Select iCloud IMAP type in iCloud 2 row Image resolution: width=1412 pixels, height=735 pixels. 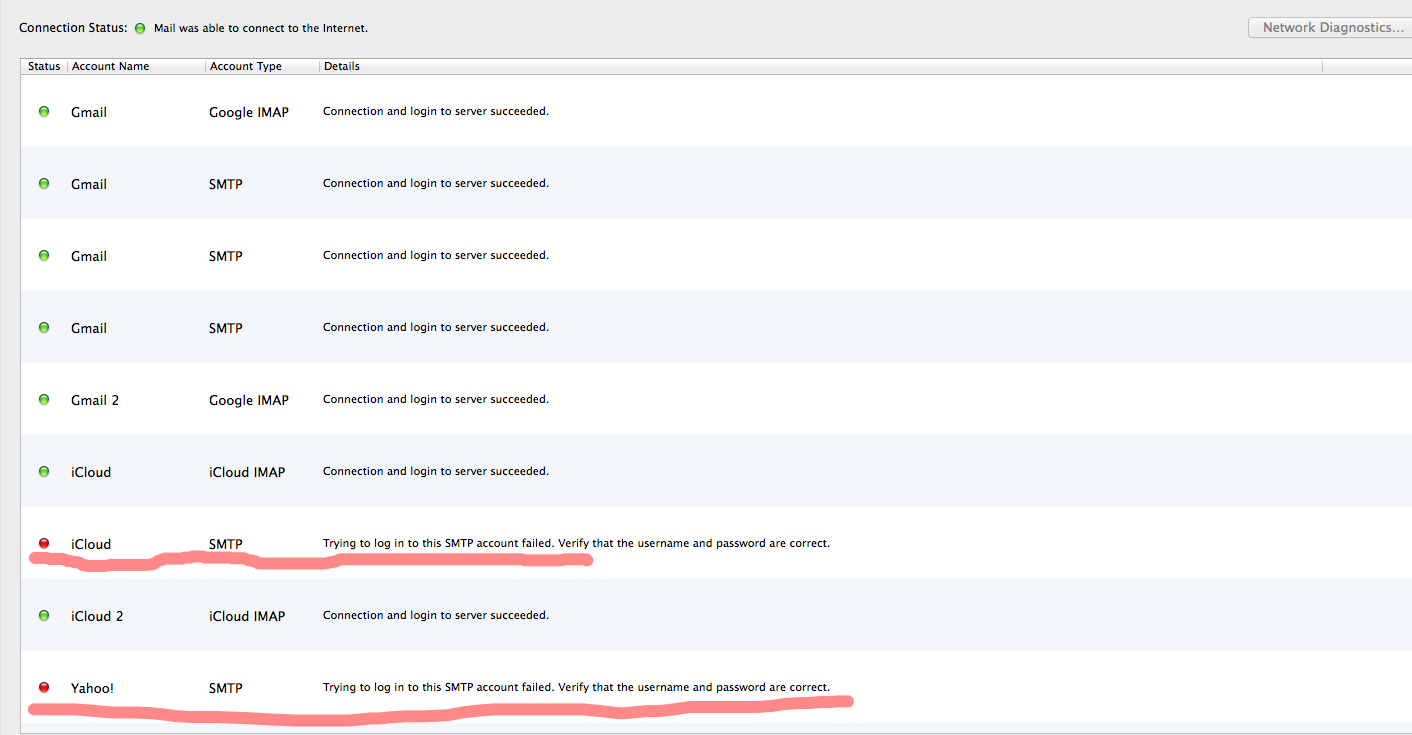coord(247,616)
